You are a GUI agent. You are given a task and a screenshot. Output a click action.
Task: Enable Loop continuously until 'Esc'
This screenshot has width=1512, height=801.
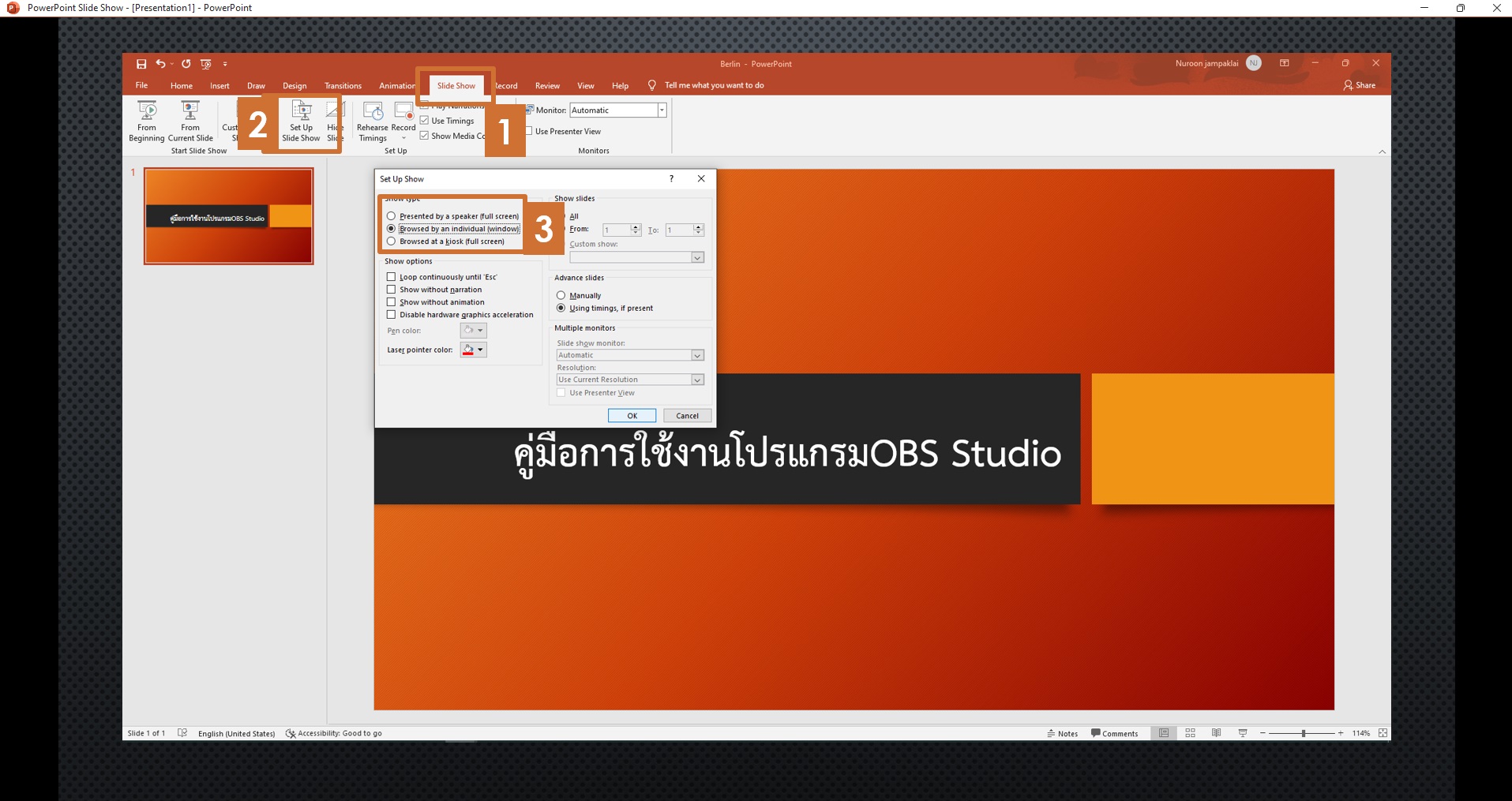(391, 277)
